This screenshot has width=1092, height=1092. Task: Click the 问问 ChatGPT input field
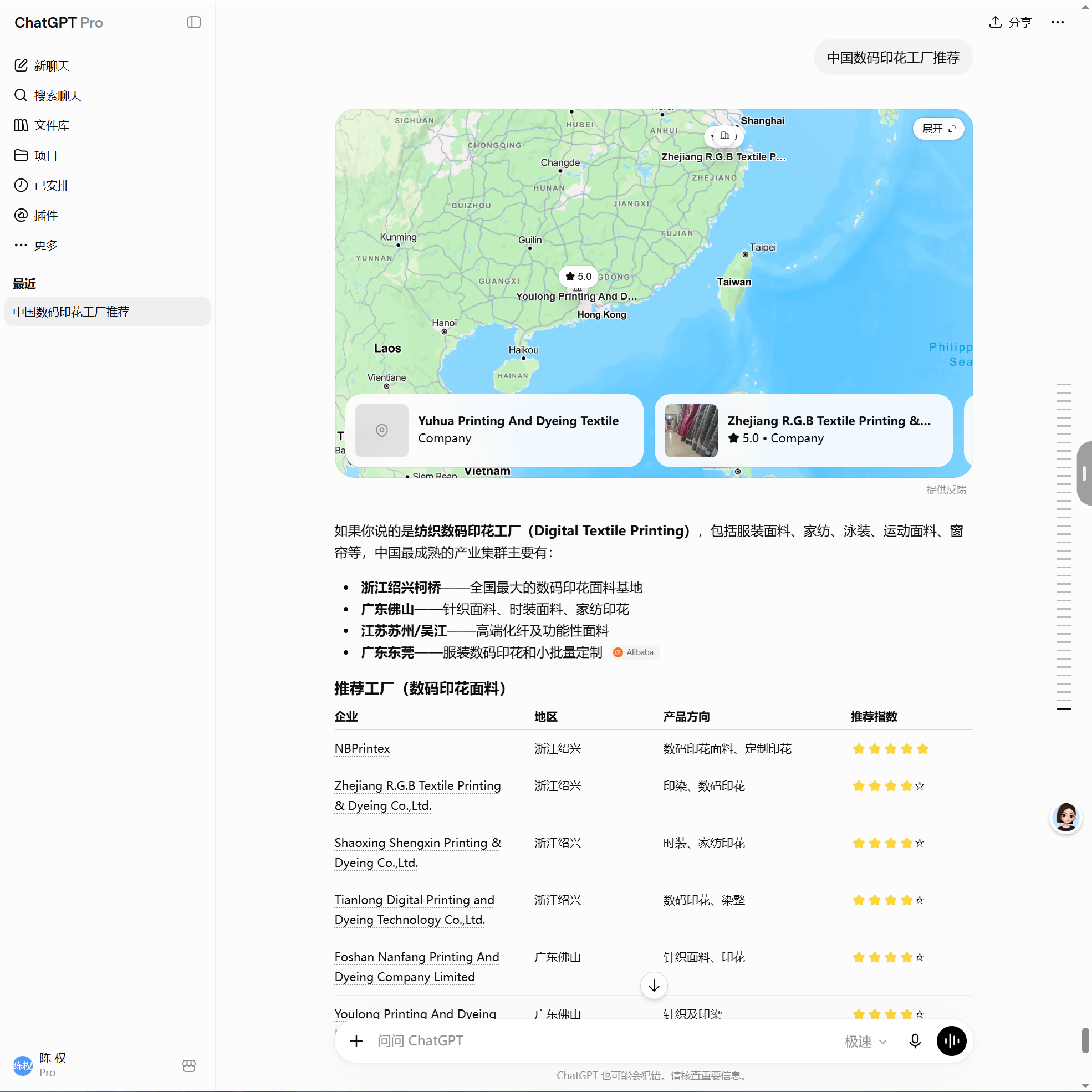[x=605, y=1040]
